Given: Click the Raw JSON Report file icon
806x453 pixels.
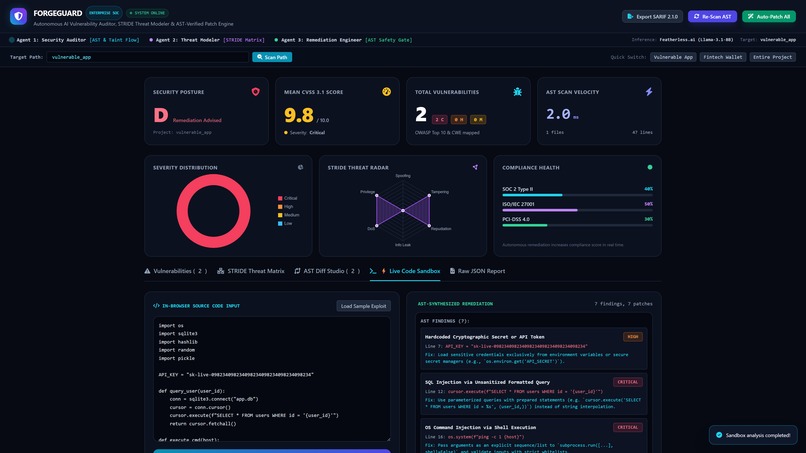Looking at the screenshot, I should click(x=452, y=271).
